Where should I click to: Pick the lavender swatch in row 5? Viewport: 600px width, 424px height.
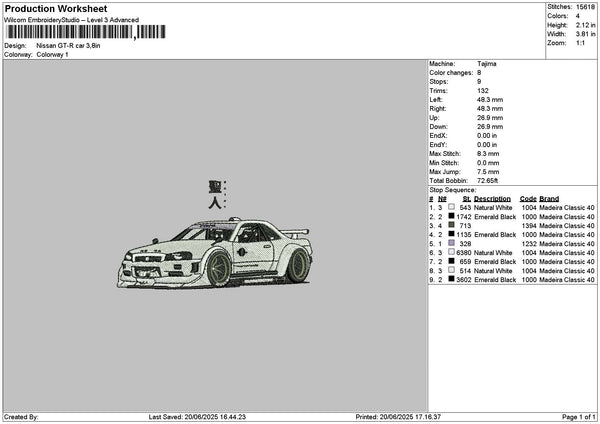click(x=452, y=243)
